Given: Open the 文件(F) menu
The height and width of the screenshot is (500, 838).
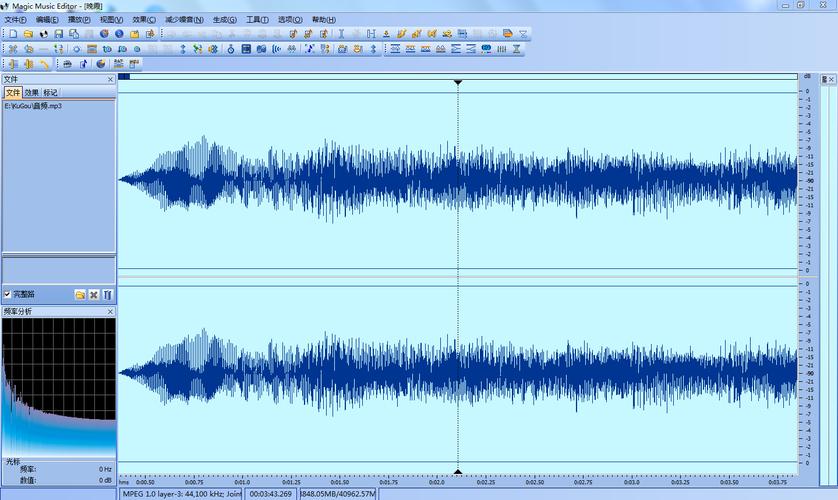Looking at the screenshot, I should click(15, 20).
